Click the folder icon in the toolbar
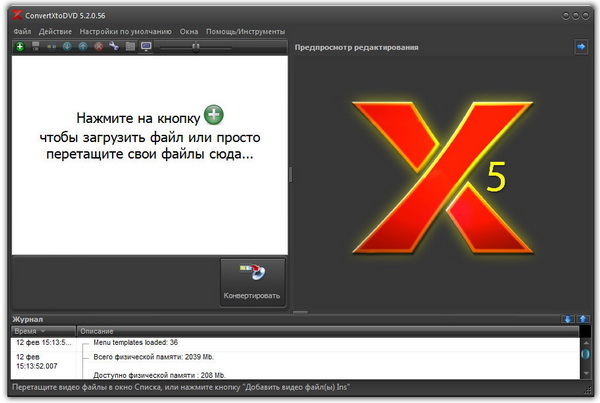Image resolution: width=600 pixels, height=403 pixels. [130, 46]
